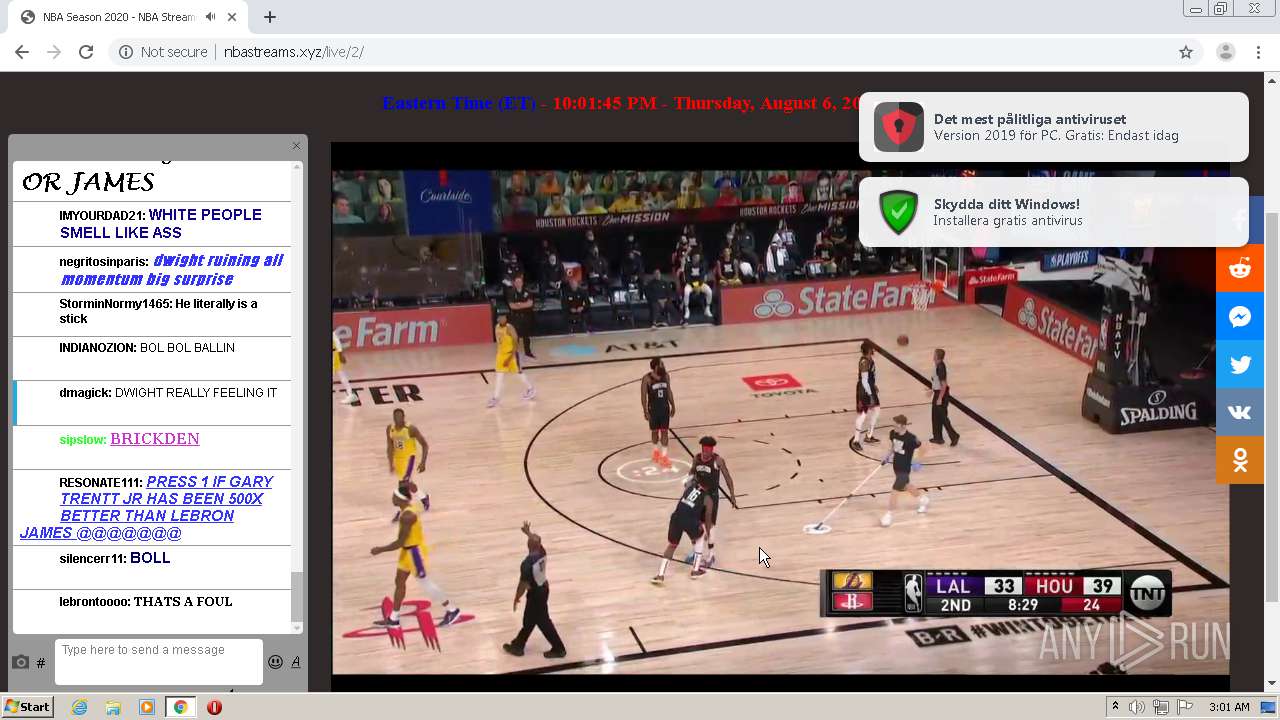Click the address bar URL

(x=293, y=52)
